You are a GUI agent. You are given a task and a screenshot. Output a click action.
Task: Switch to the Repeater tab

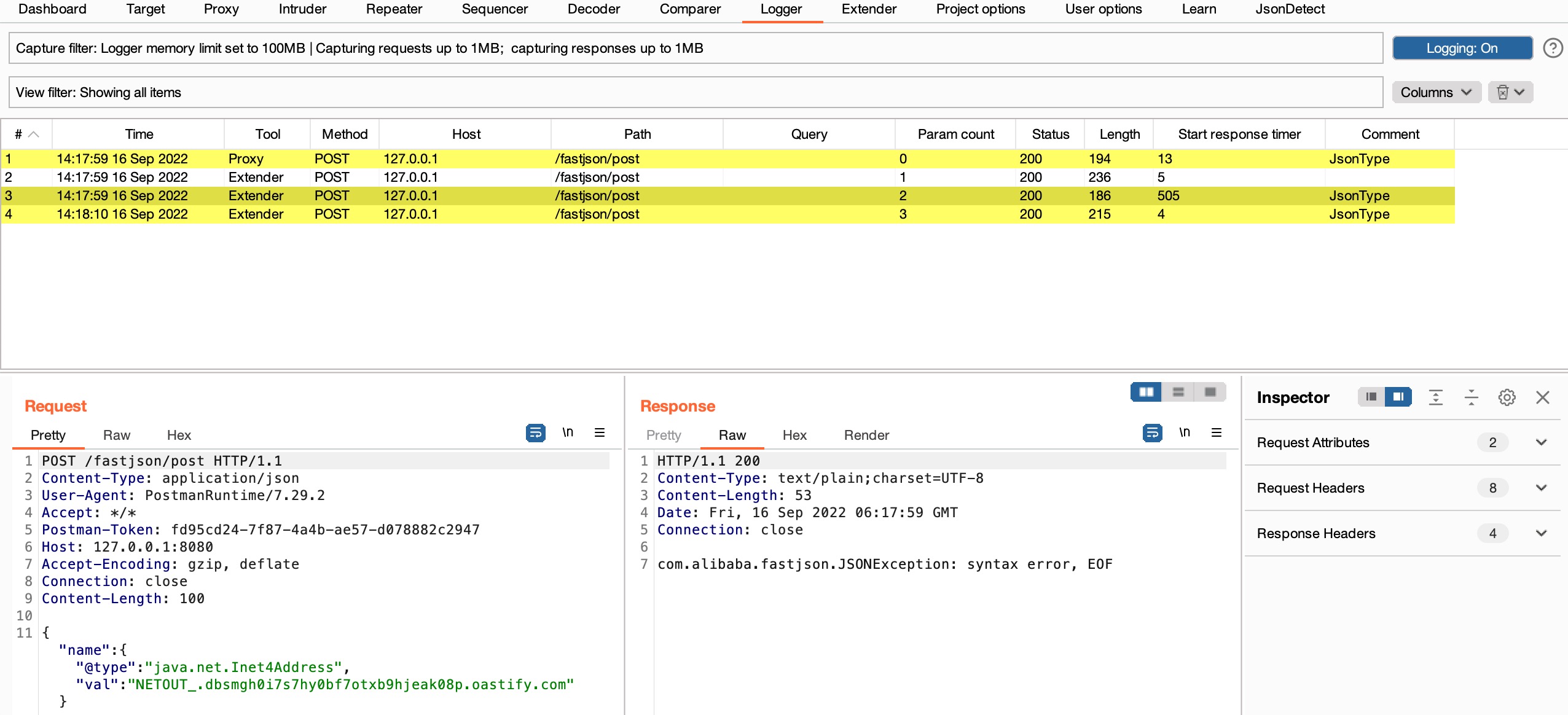point(394,9)
